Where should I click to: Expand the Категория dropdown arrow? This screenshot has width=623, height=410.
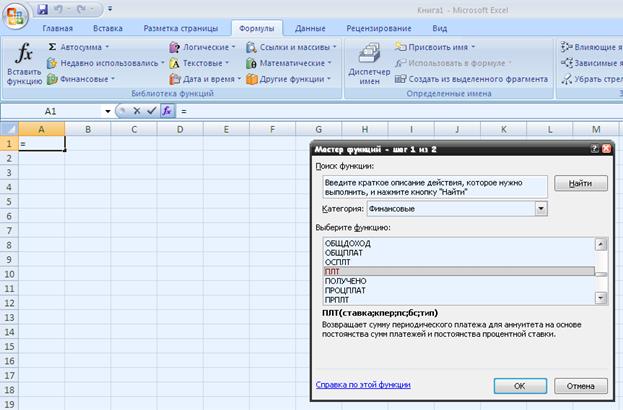click(x=541, y=209)
